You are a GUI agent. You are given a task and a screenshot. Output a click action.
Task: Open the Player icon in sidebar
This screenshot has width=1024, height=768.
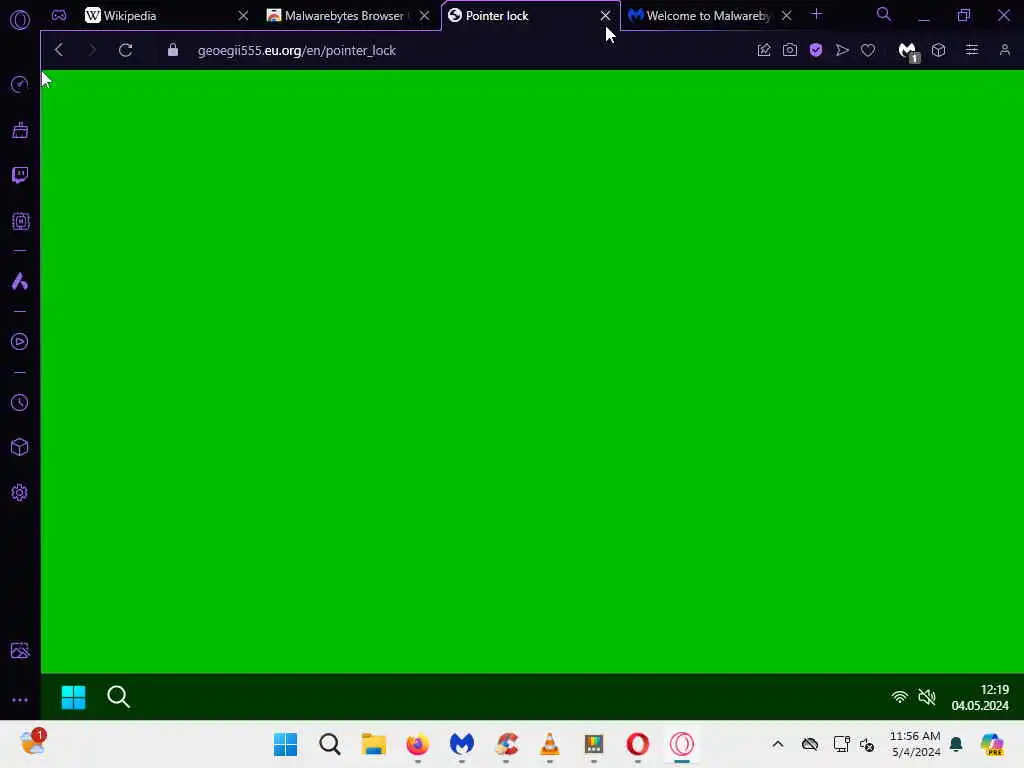[x=20, y=342]
